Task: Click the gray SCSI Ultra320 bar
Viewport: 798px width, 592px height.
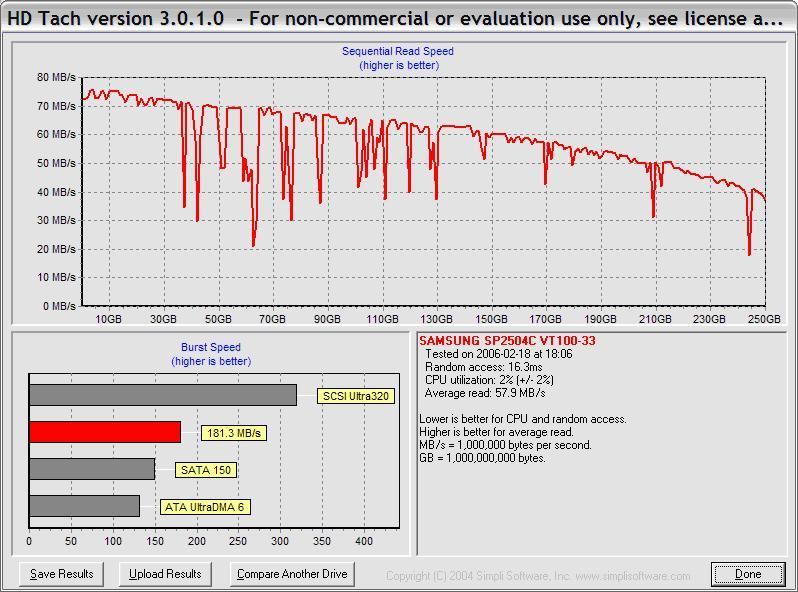Action: [163, 395]
